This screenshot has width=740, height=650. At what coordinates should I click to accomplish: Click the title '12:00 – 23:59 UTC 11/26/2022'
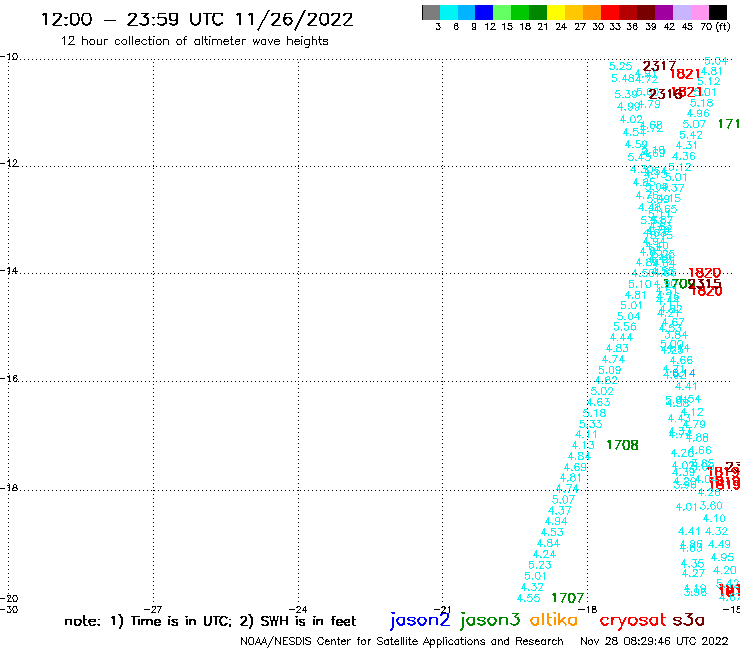coord(197,19)
